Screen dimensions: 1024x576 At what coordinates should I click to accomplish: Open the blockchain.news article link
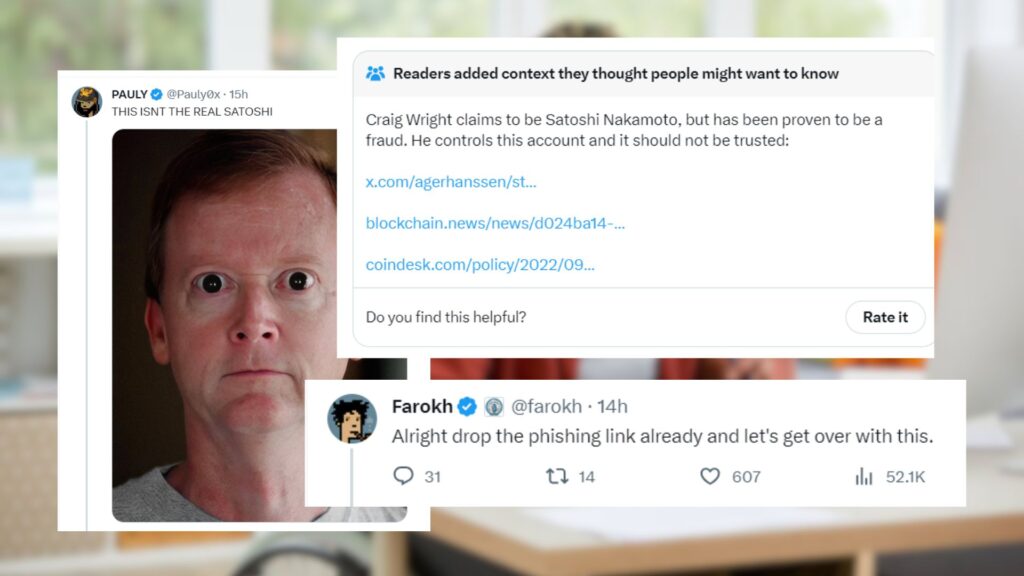click(x=495, y=223)
